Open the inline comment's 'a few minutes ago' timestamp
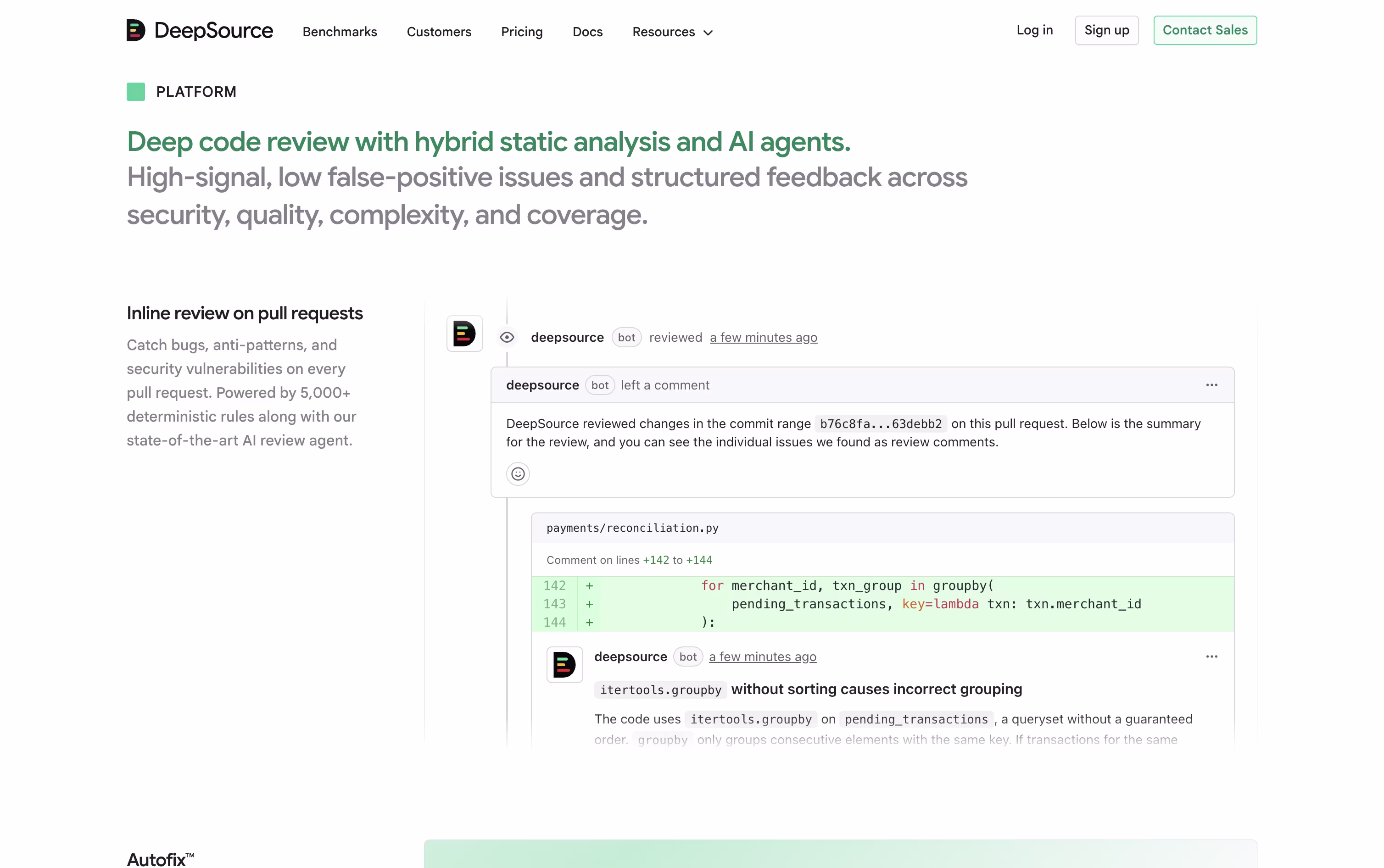1384x868 pixels. click(762, 657)
